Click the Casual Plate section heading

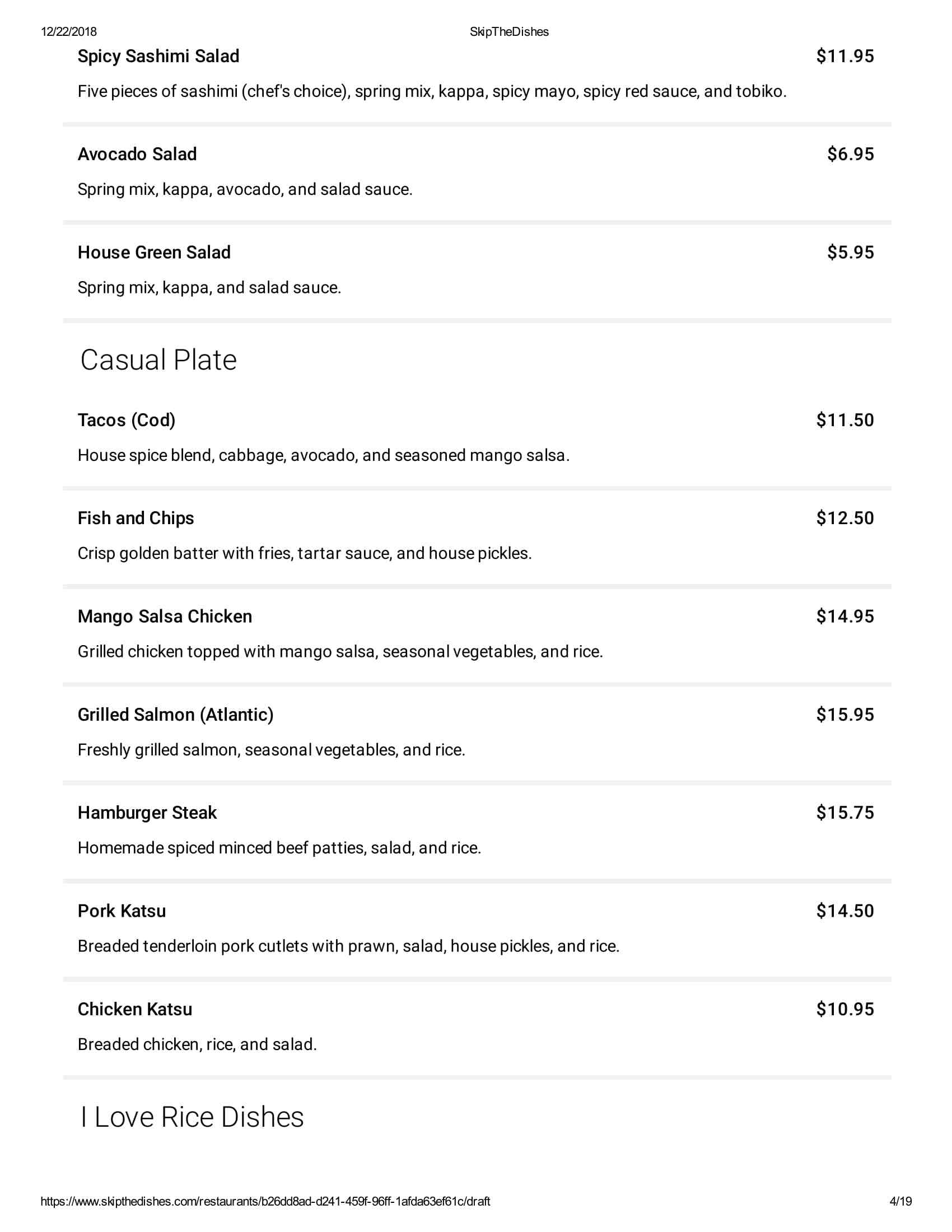pyautogui.click(x=158, y=360)
